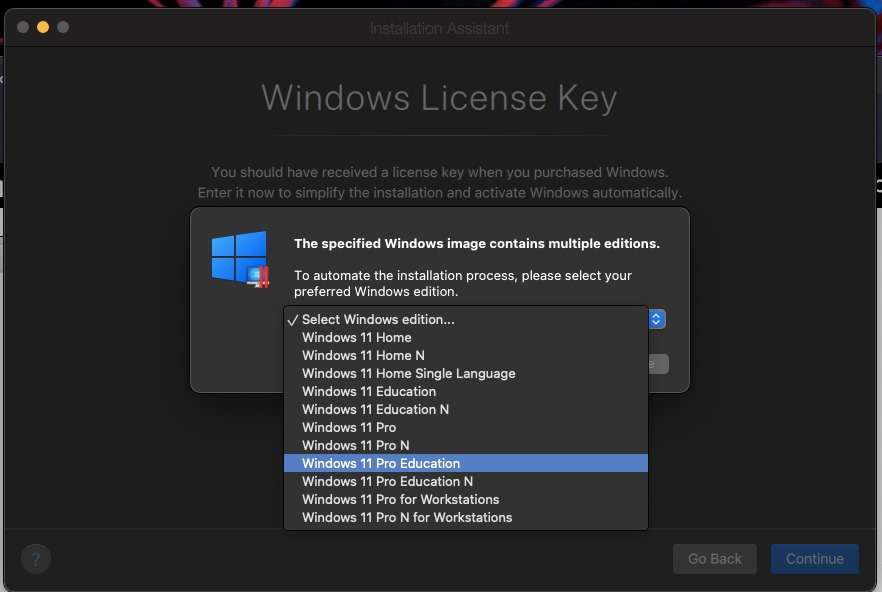Select Windows 11 Home N from list

tap(466, 356)
